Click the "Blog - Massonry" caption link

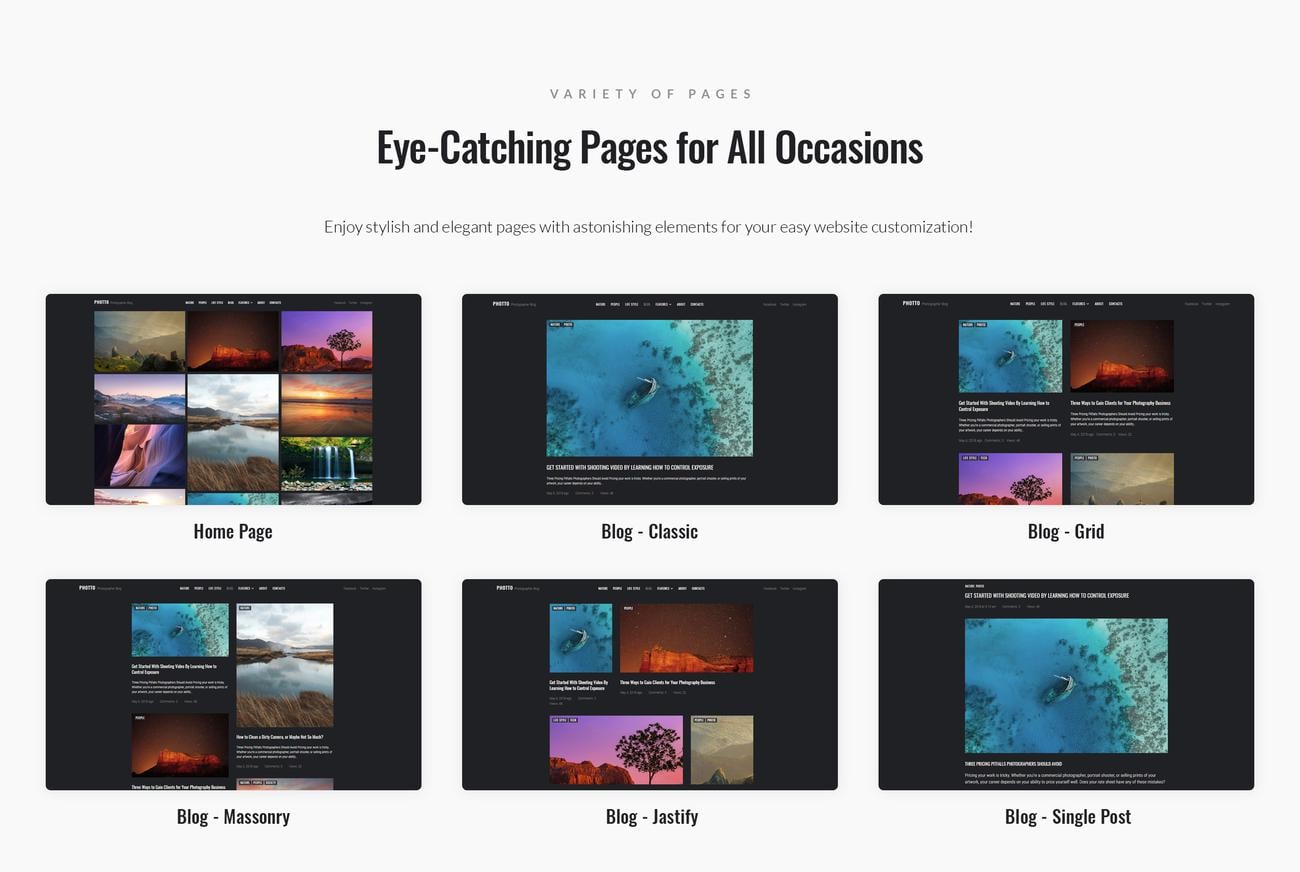click(x=233, y=816)
